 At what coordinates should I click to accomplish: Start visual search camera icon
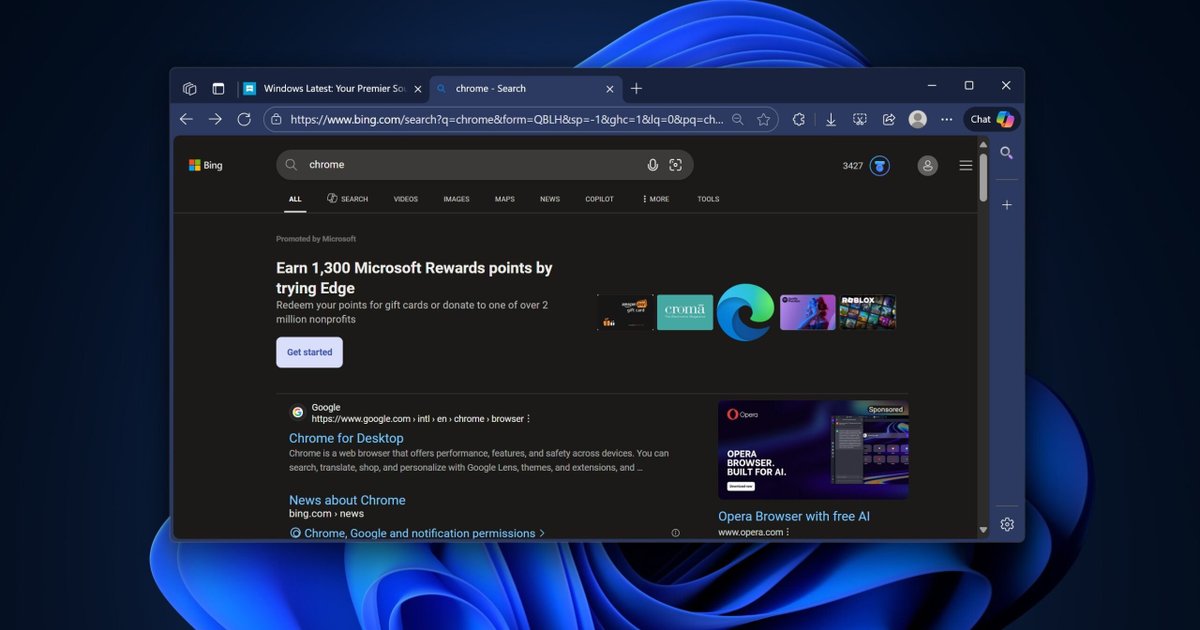coord(676,165)
